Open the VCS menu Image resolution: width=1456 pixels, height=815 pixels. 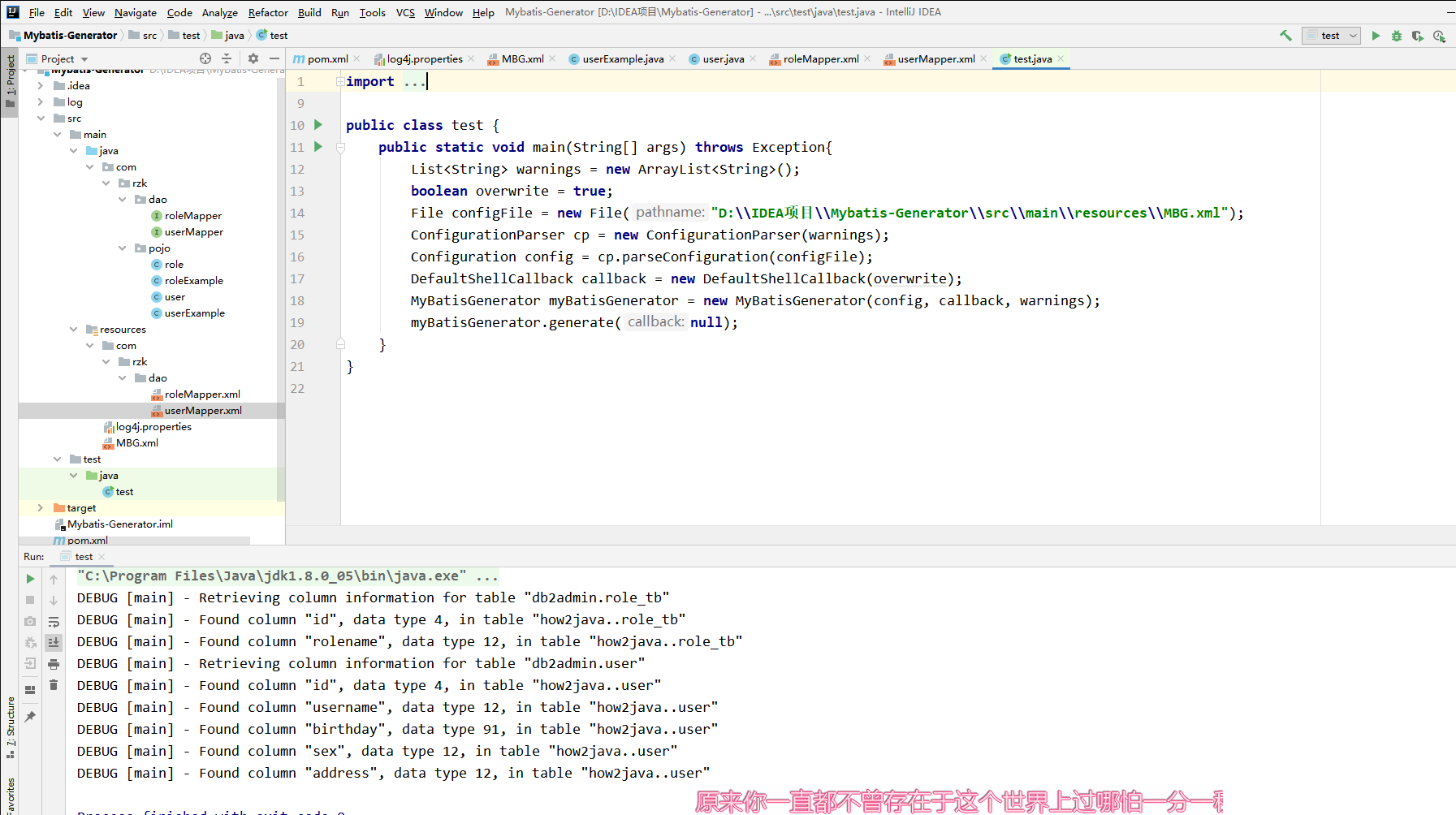click(x=405, y=12)
